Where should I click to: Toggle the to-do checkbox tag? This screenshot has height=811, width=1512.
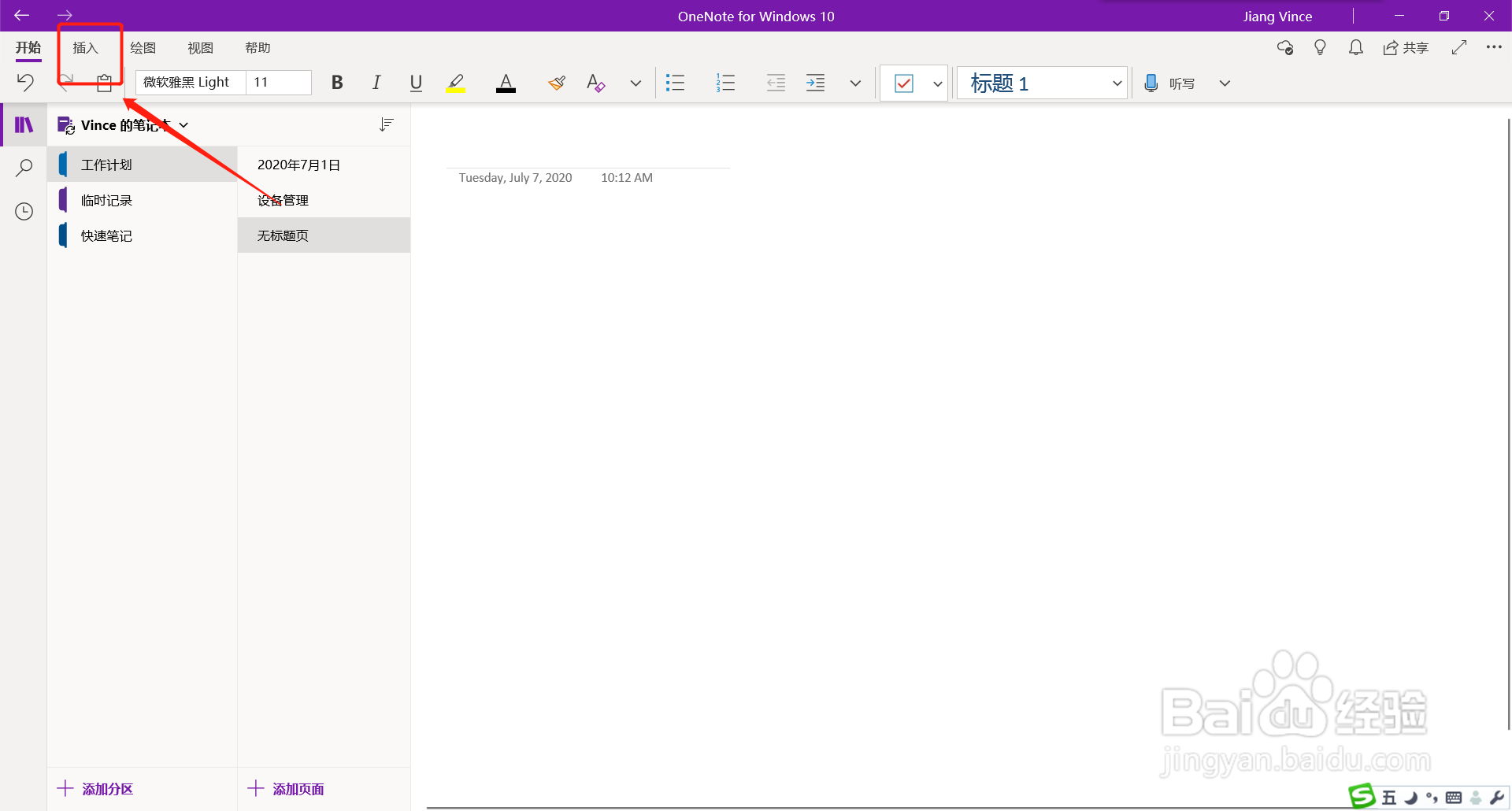pyautogui.click(x=904, y=83)
